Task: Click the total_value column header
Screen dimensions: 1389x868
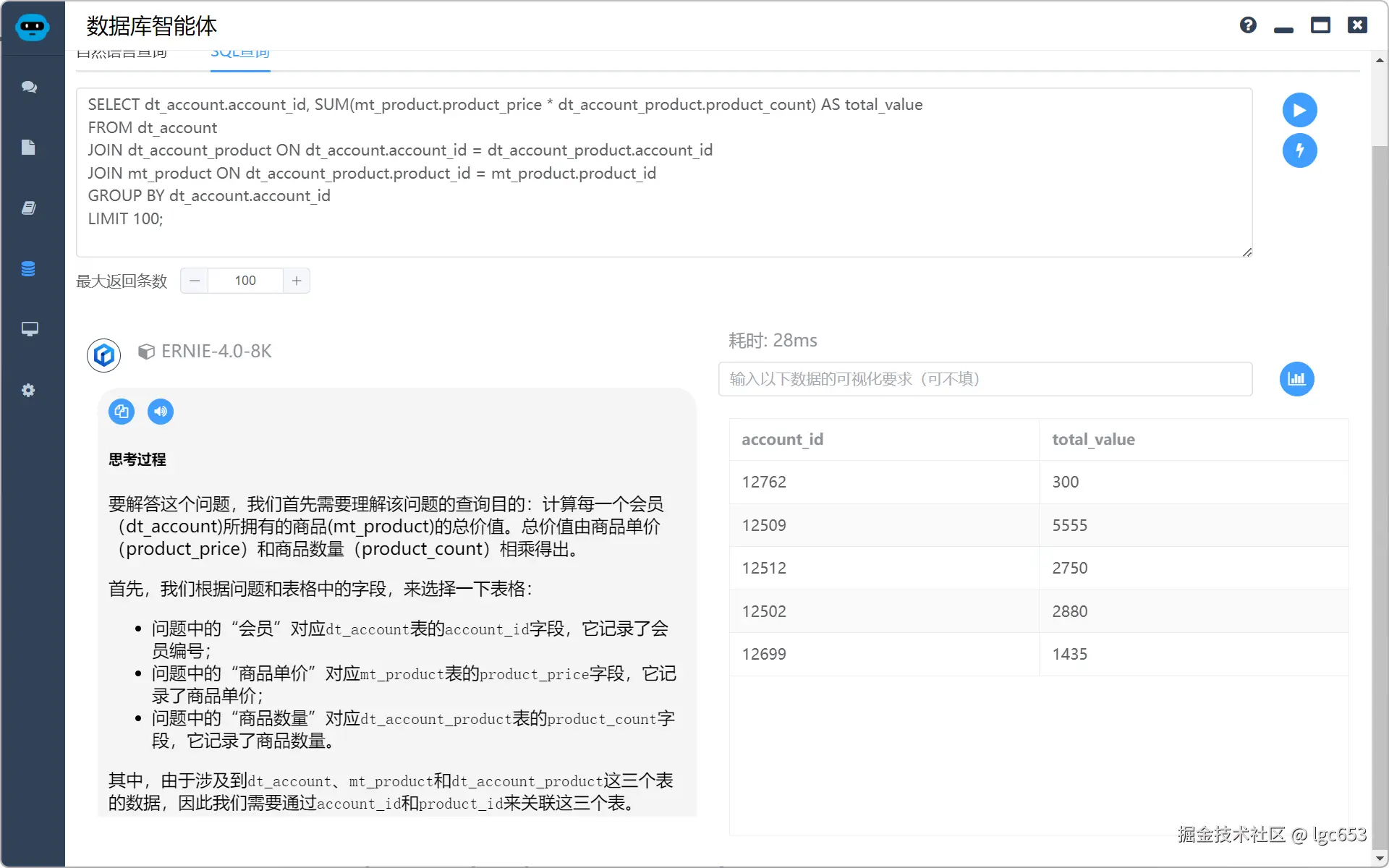Action: click(x=1093, y=439)
